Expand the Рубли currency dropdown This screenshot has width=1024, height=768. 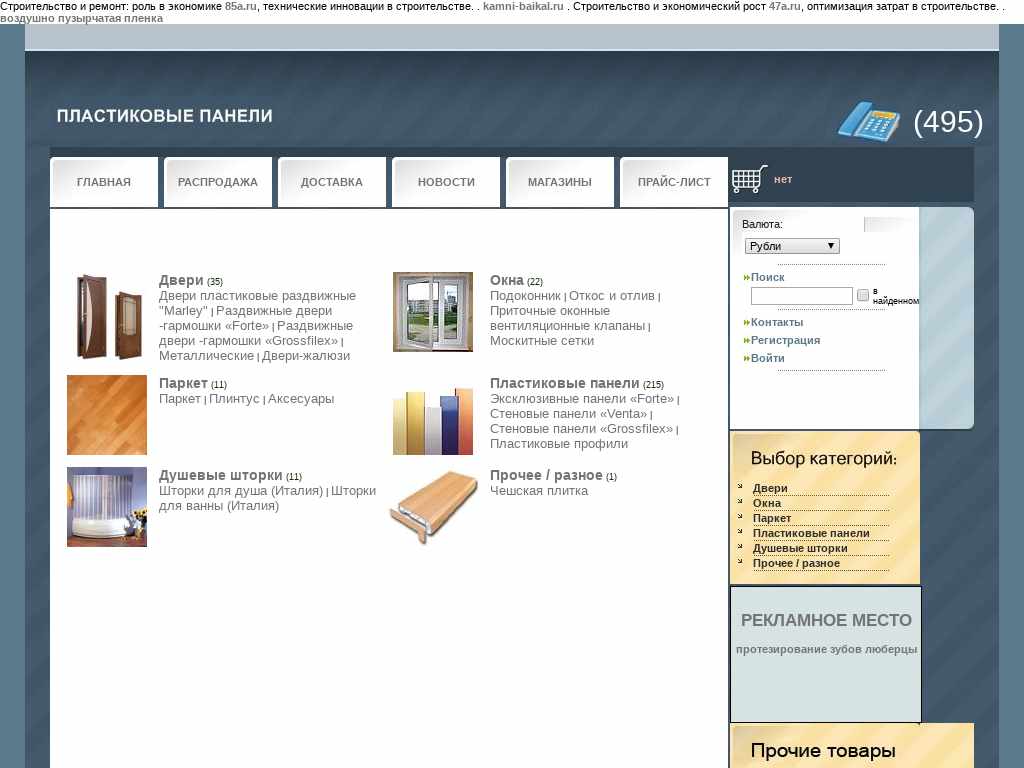pyautogui.click(x=792, y=246)
